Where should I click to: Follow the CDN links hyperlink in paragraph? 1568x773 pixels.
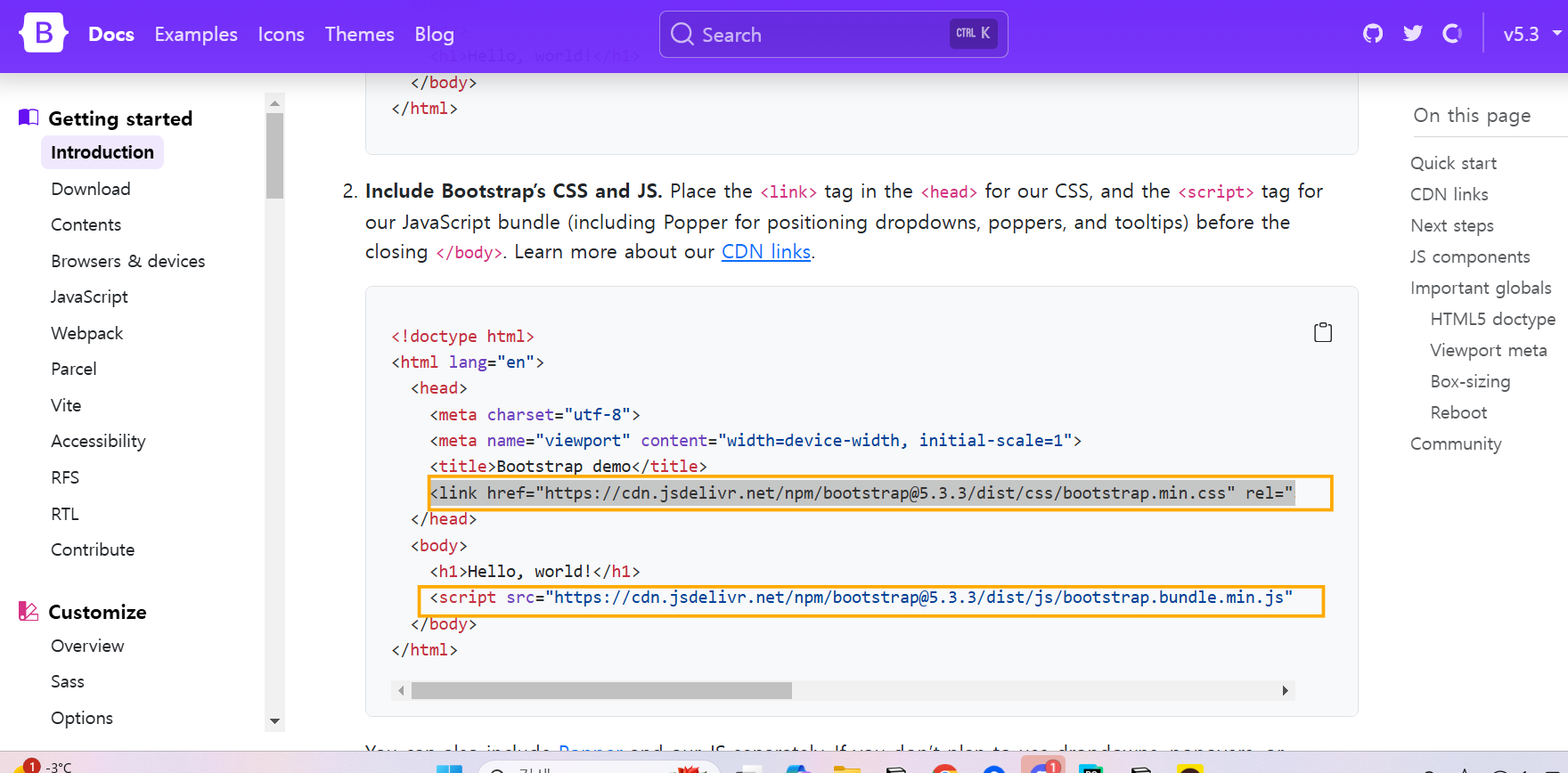click(766, 252)
